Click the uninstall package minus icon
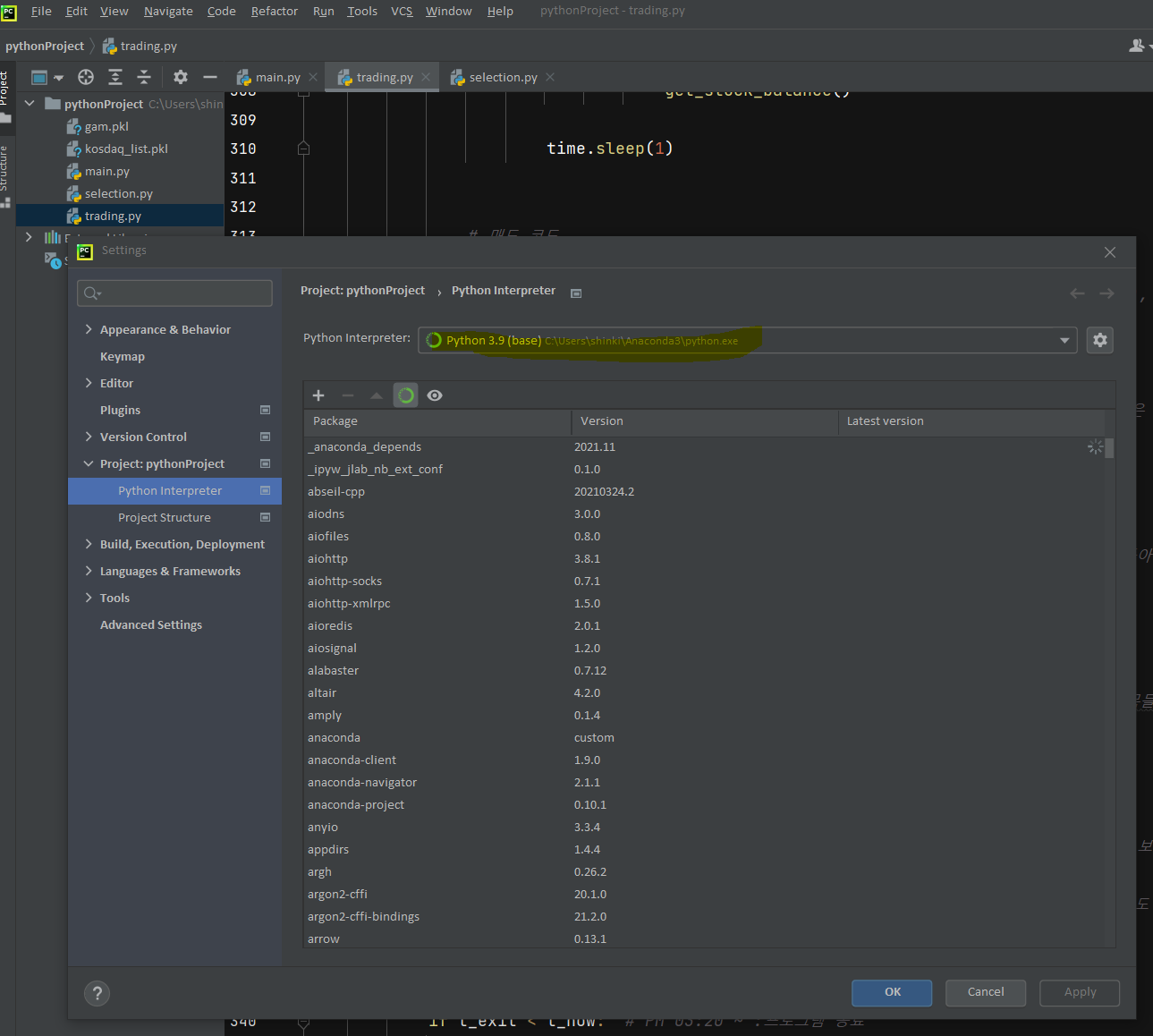The width and height of the screenshot is (1153, 1036). [348, 395]
